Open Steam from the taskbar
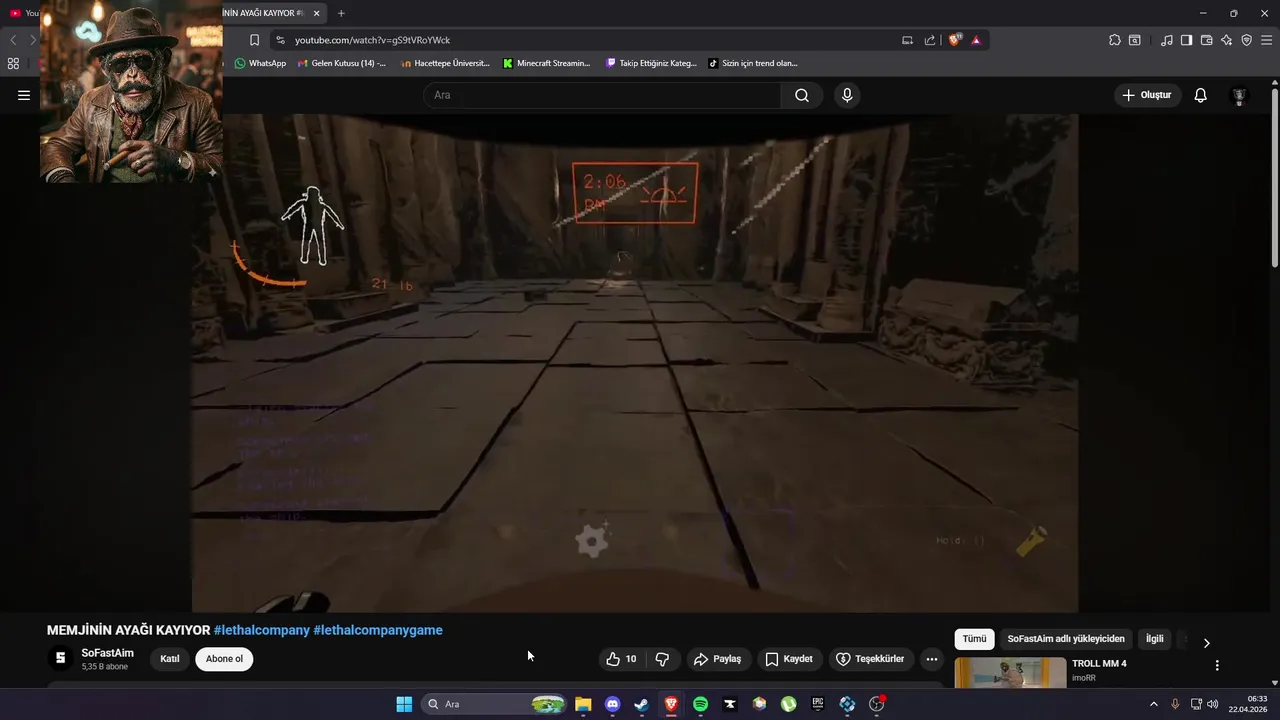This screenshot has height=720, width=1280. [x=642, y=704]
